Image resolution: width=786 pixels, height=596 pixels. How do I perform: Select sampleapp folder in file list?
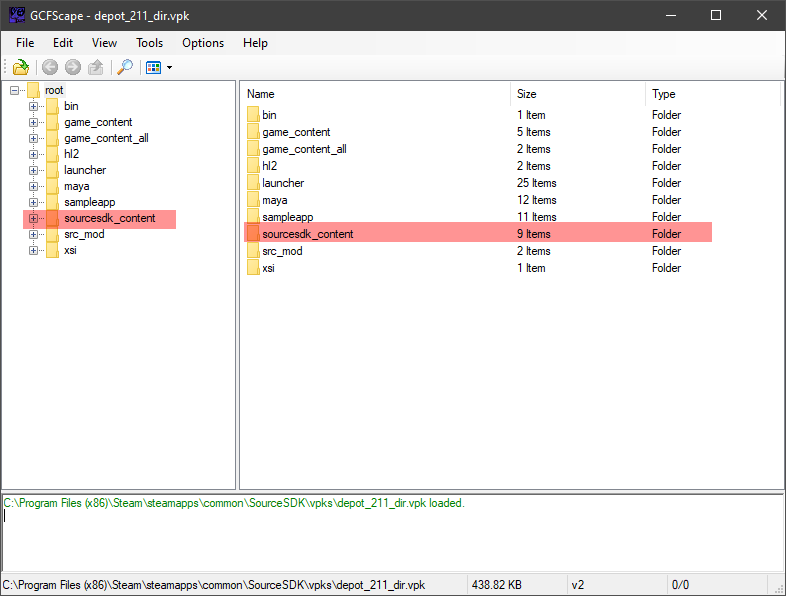coord(288,218)
